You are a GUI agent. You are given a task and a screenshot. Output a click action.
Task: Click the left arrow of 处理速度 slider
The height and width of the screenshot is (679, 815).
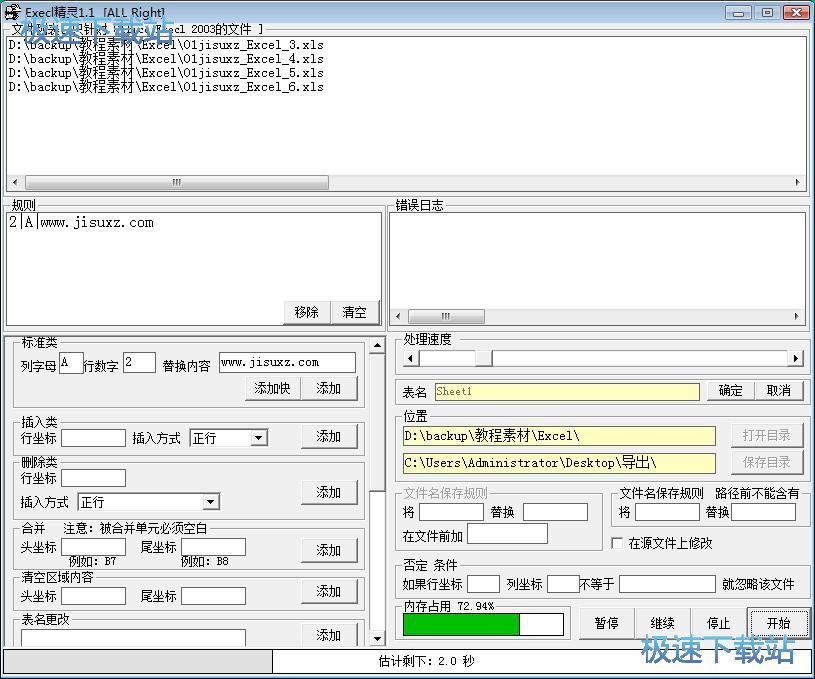(x=411, y=358)
